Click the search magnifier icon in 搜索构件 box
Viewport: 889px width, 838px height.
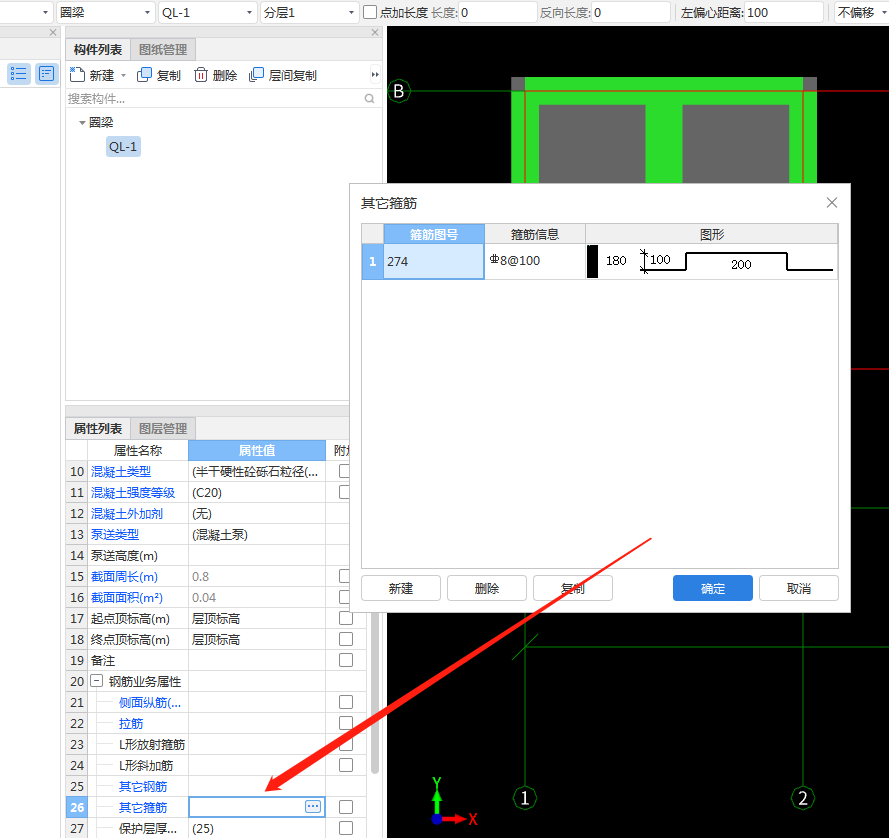(369, 99)
